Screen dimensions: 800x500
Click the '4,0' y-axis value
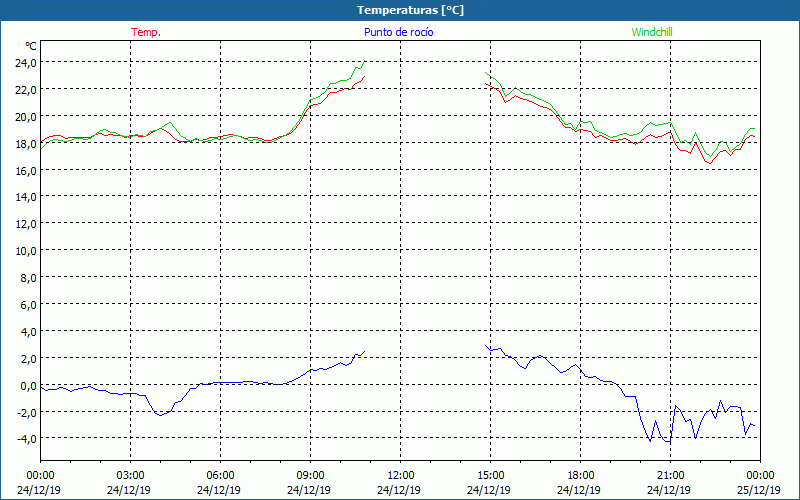click(29, 332)
